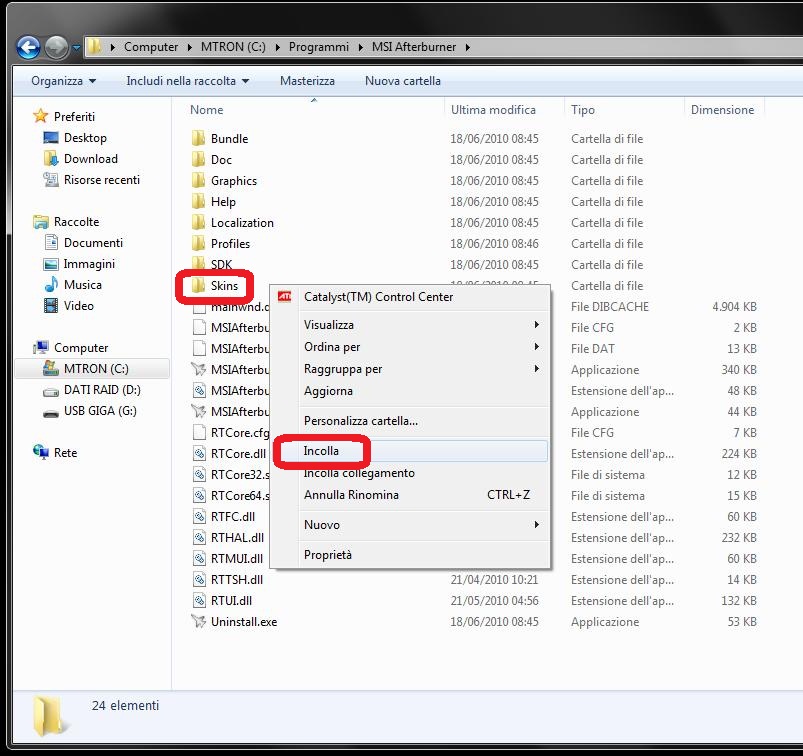The height and width of the screenshot is (756, 803).
Task: Select DATI RAID (D:) in the navigation tree
Action: 102,390
